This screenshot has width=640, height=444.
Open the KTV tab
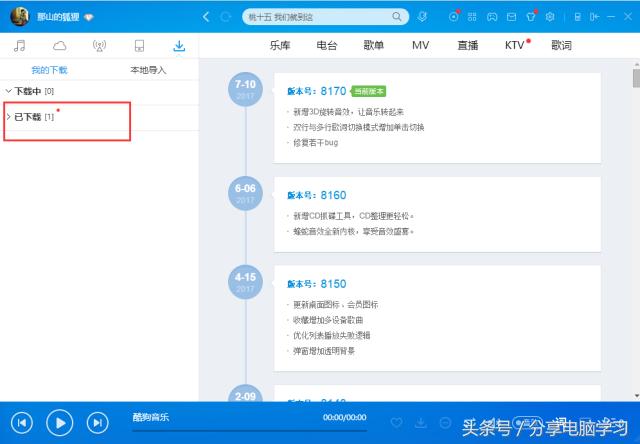[515, 45]
